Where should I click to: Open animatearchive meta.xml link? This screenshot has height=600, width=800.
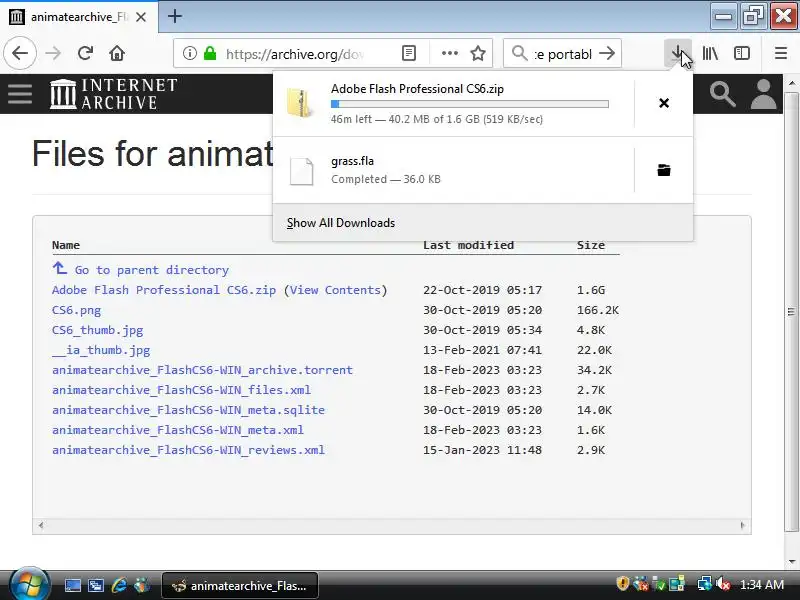coord(178,430)
